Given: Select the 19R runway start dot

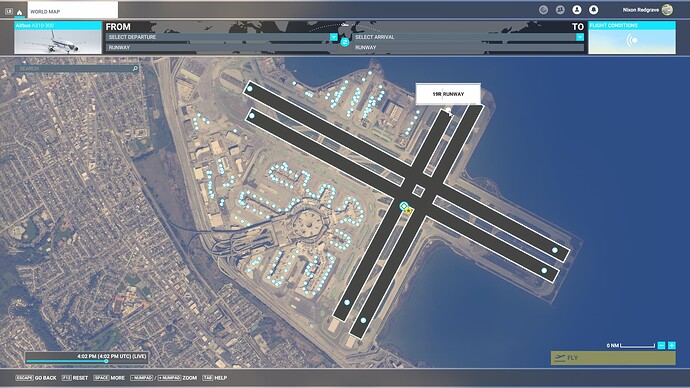Looking at the screenshot, I should (448, 110).
